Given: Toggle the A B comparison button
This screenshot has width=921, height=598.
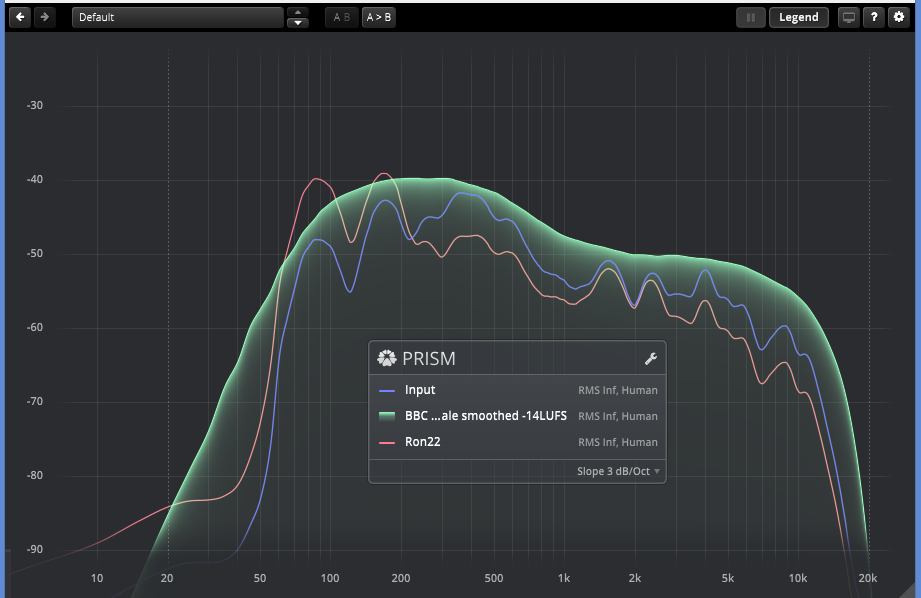Looking at the screenshot, I should 341,17.
